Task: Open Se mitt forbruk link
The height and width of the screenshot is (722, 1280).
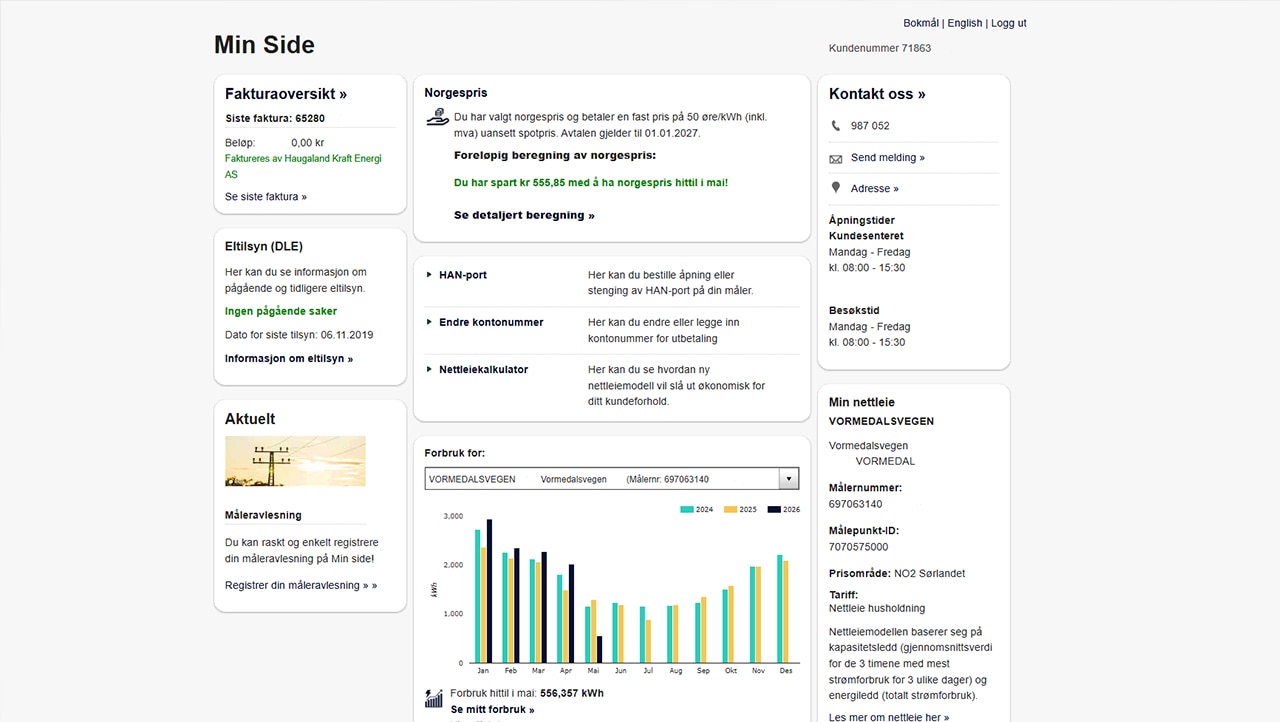Action: pos(492,710)
